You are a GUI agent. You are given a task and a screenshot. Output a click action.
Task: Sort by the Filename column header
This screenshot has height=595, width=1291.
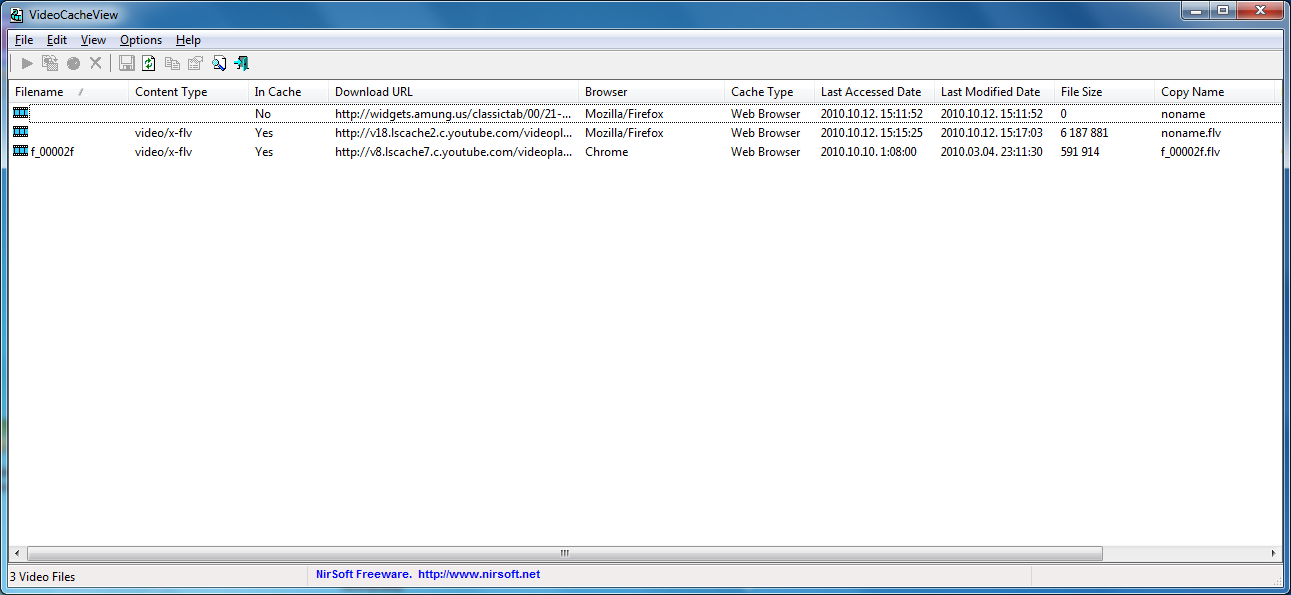click(69, 92)
